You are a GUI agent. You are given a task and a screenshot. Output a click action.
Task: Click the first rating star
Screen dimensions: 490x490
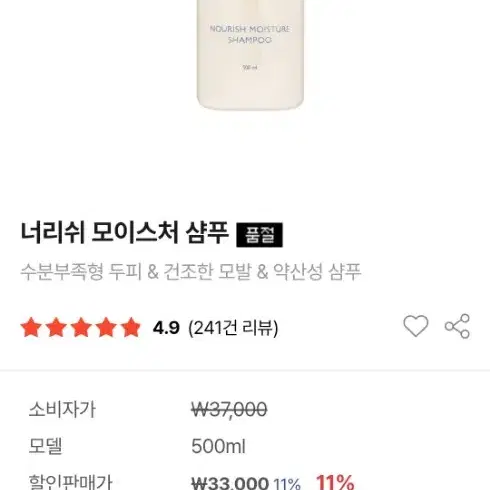click(x=31, y=327)
